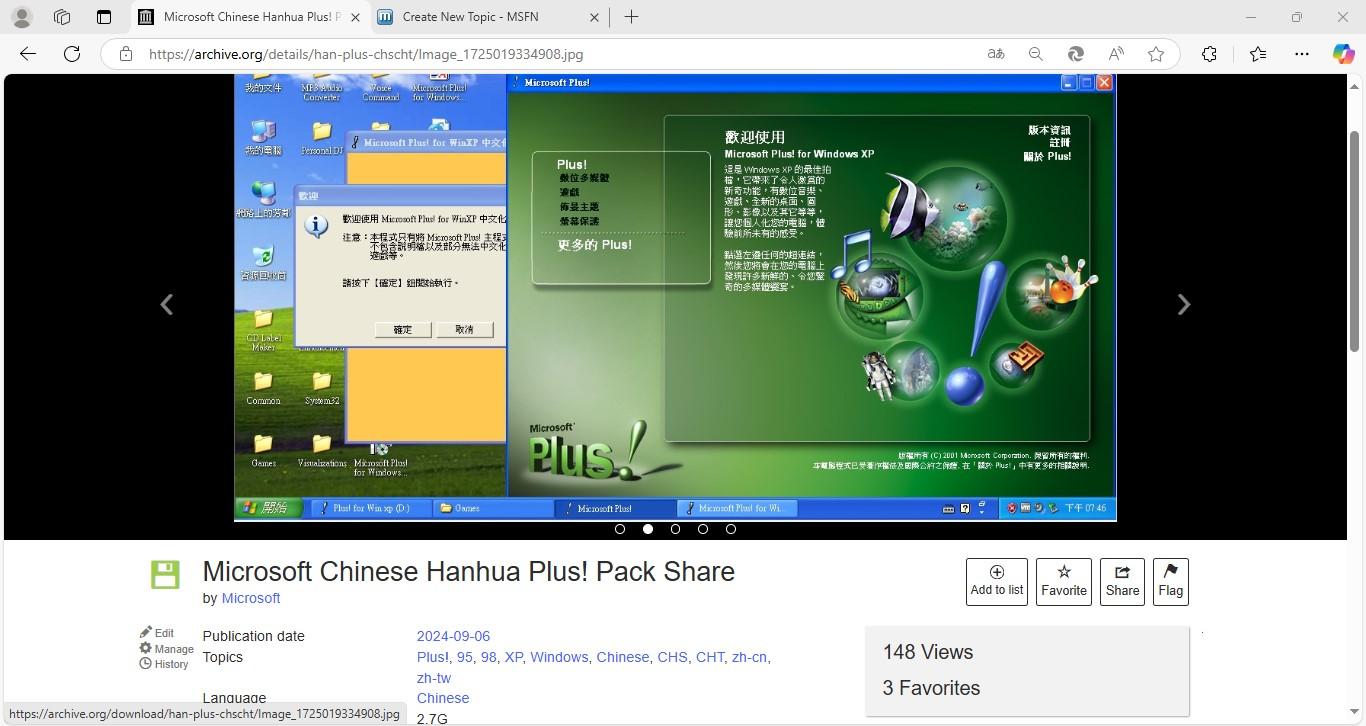The width and height of the screenshot is (1366, 726).
Task: Refresh the current page
Action: pyautogui.click(x=72, y=54)
